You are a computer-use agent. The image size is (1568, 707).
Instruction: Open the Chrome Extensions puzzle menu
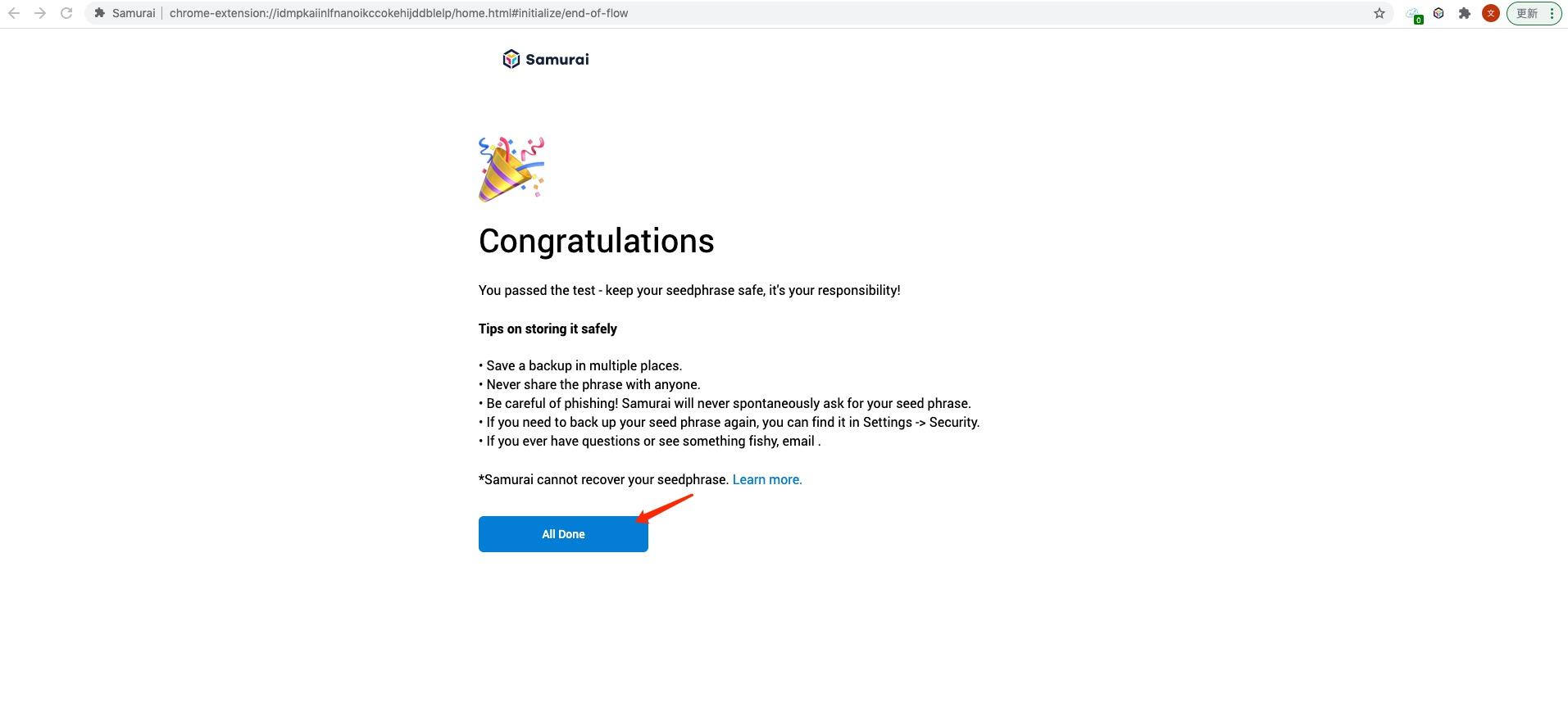click(1465, 13)
